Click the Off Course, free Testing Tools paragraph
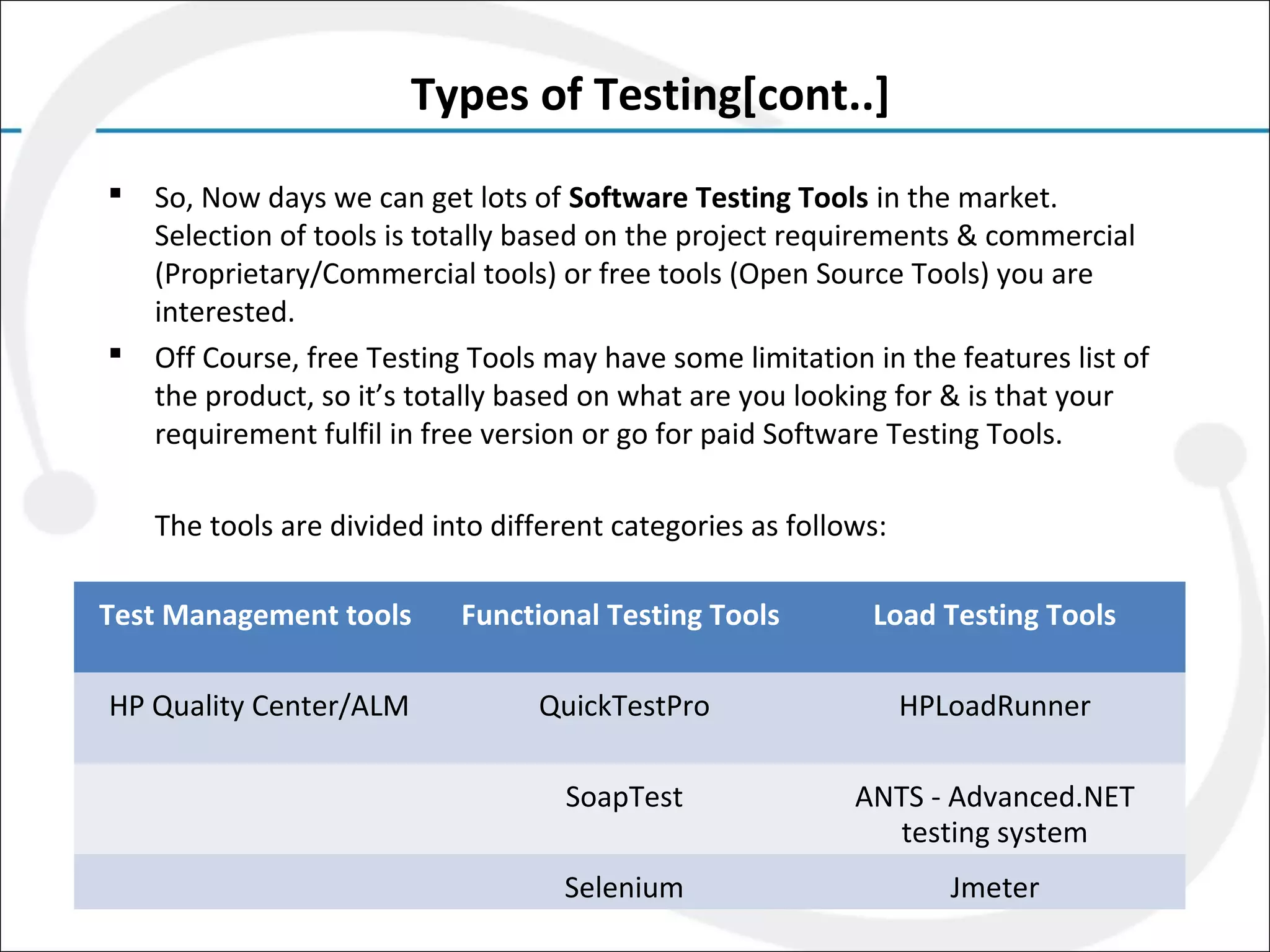The height and width of the screenshot is (952, 1270). [652, 396]
